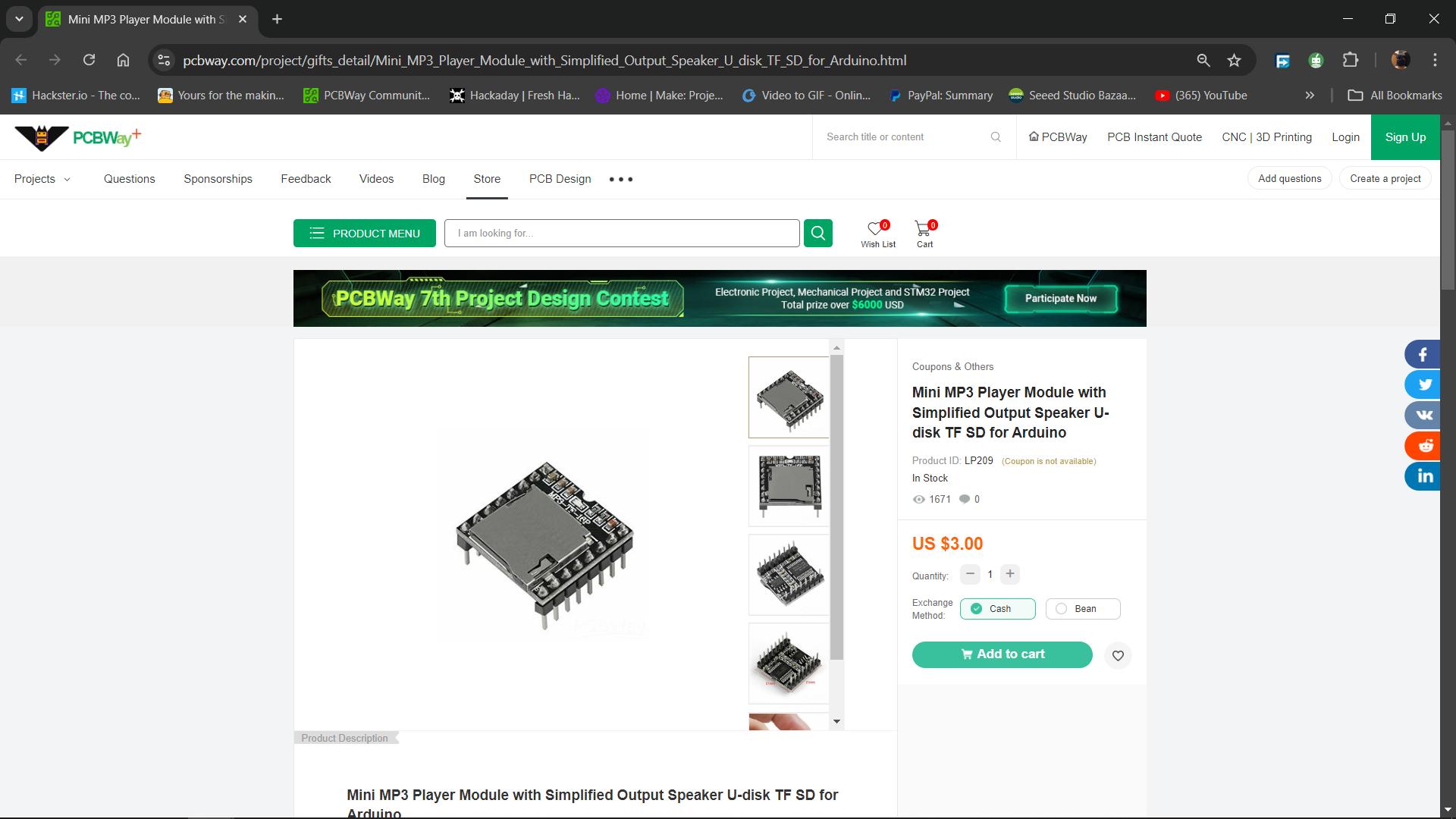The image size is (1456, 819).
Task: Share product on Facebook
Action: point(1423,354)
